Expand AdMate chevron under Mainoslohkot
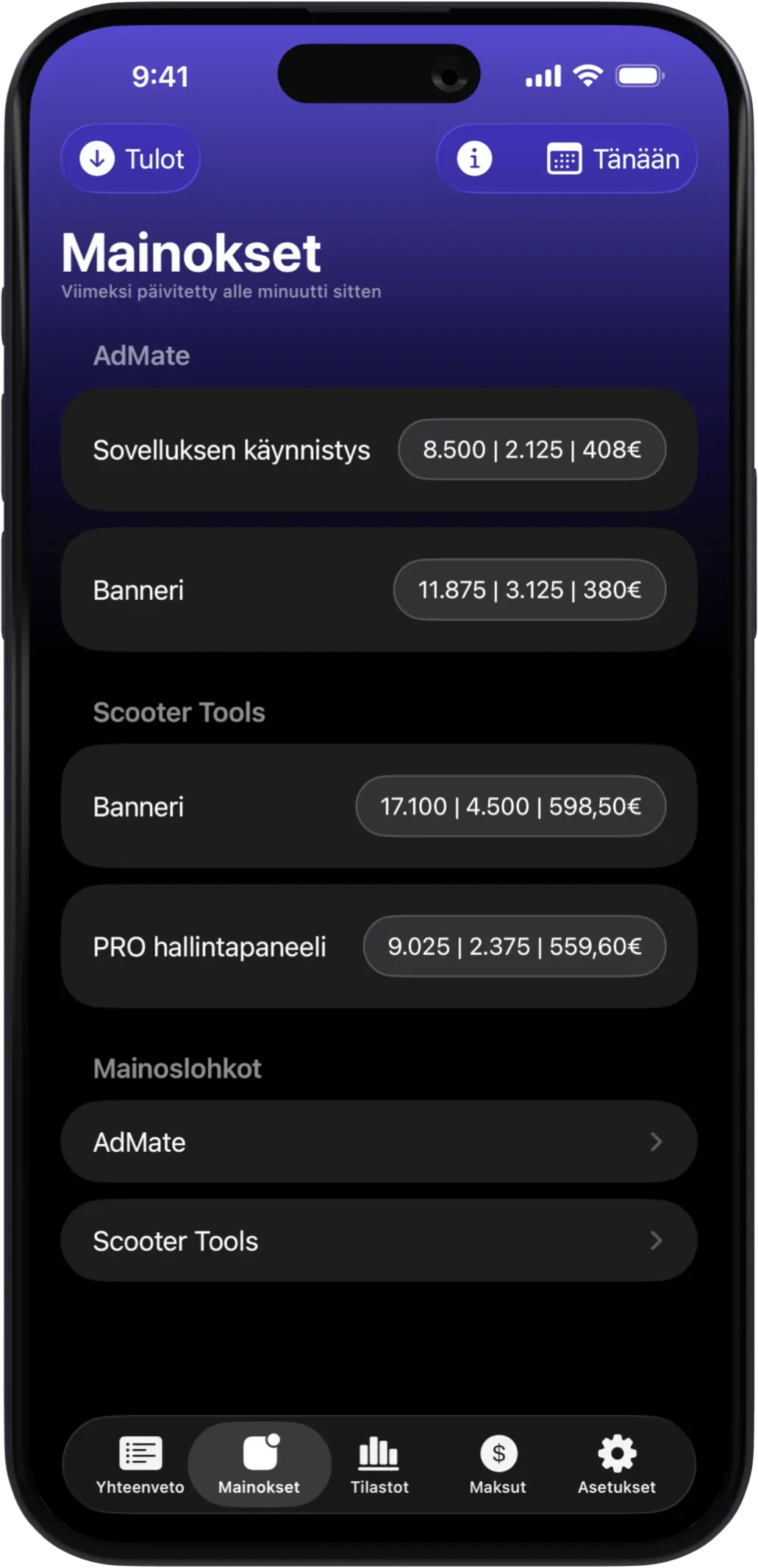The width and height of the screenshot is (758, 1568). coord(656,1142)
